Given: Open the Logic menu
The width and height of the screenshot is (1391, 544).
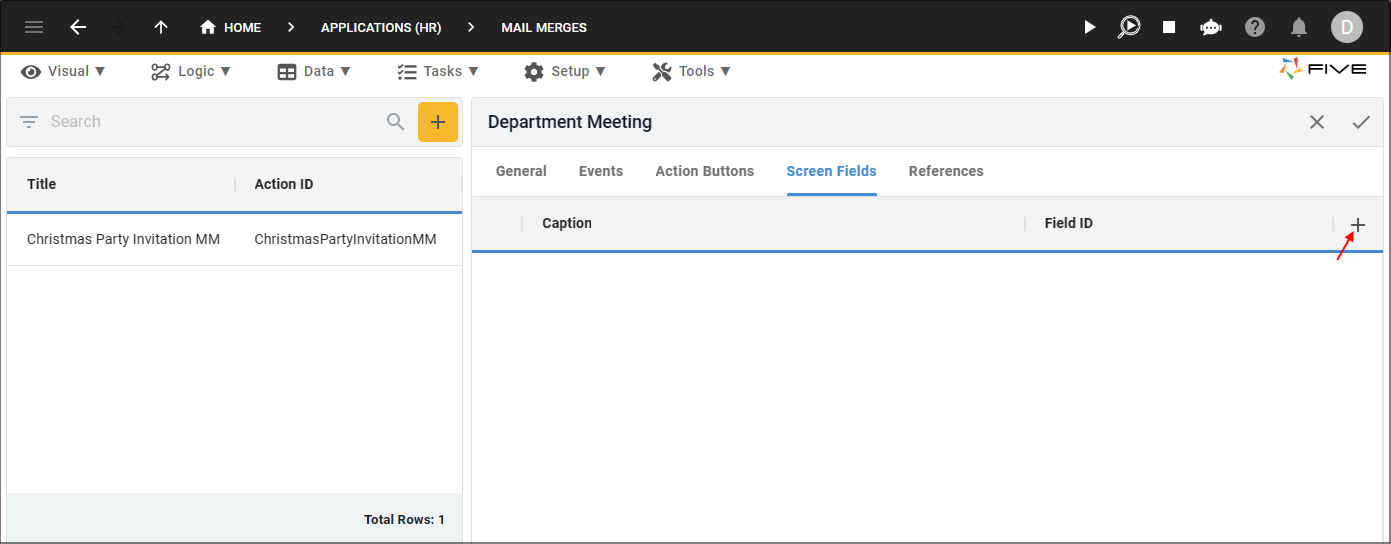Looking at the screenshot, I should click(191, 71).
